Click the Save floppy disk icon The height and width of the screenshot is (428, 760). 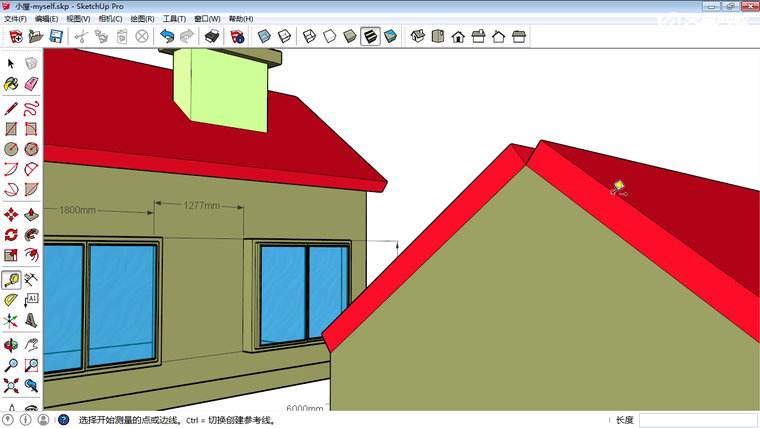point(58,37)
